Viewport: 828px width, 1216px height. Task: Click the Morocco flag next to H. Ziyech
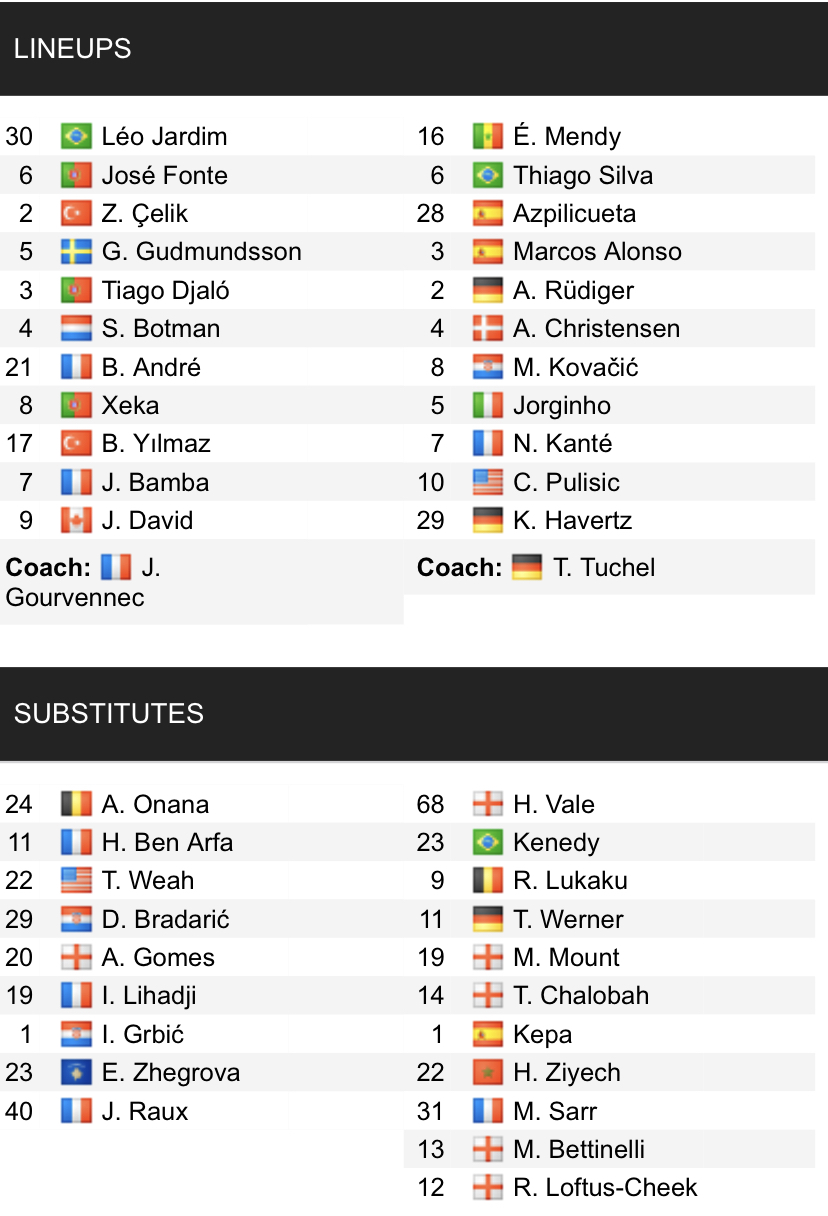[x=488, y=1072]
